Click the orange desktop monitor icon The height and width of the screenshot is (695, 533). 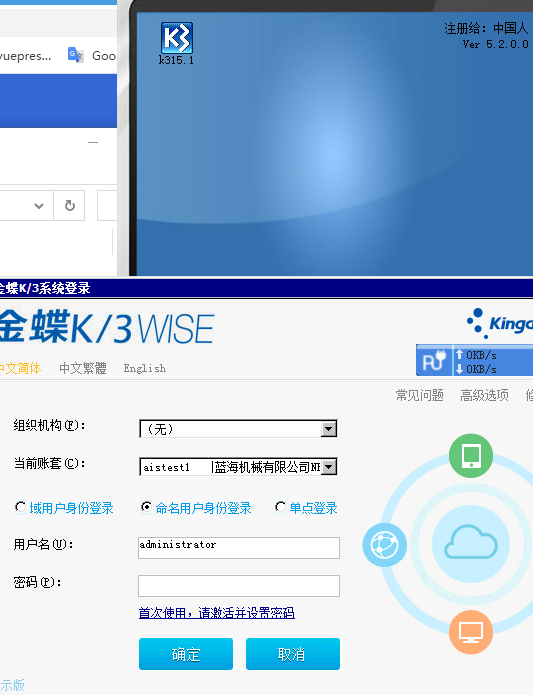tap(471, 632)
